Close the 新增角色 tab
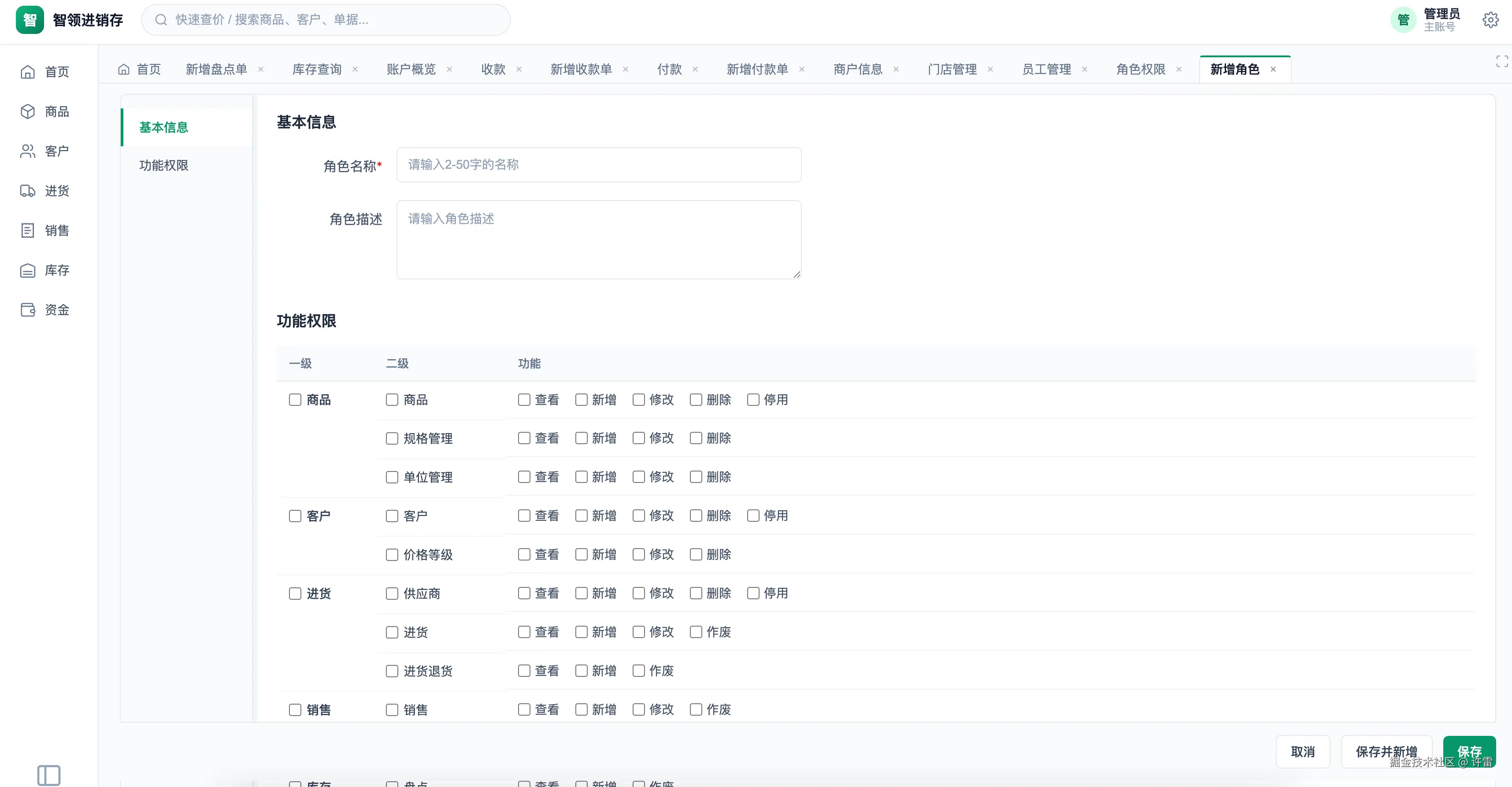Viewport: 1512px width, 787px height. [1273, 69]
